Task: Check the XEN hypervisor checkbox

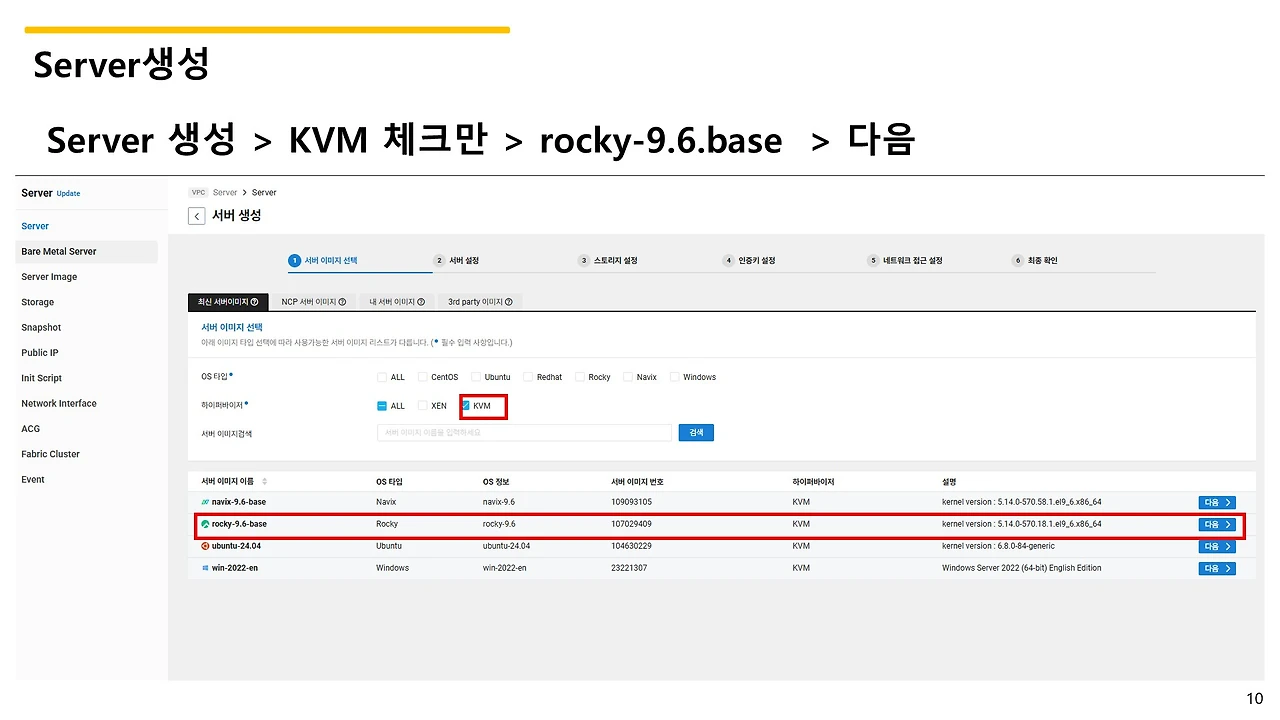Action: pos(423,406)
